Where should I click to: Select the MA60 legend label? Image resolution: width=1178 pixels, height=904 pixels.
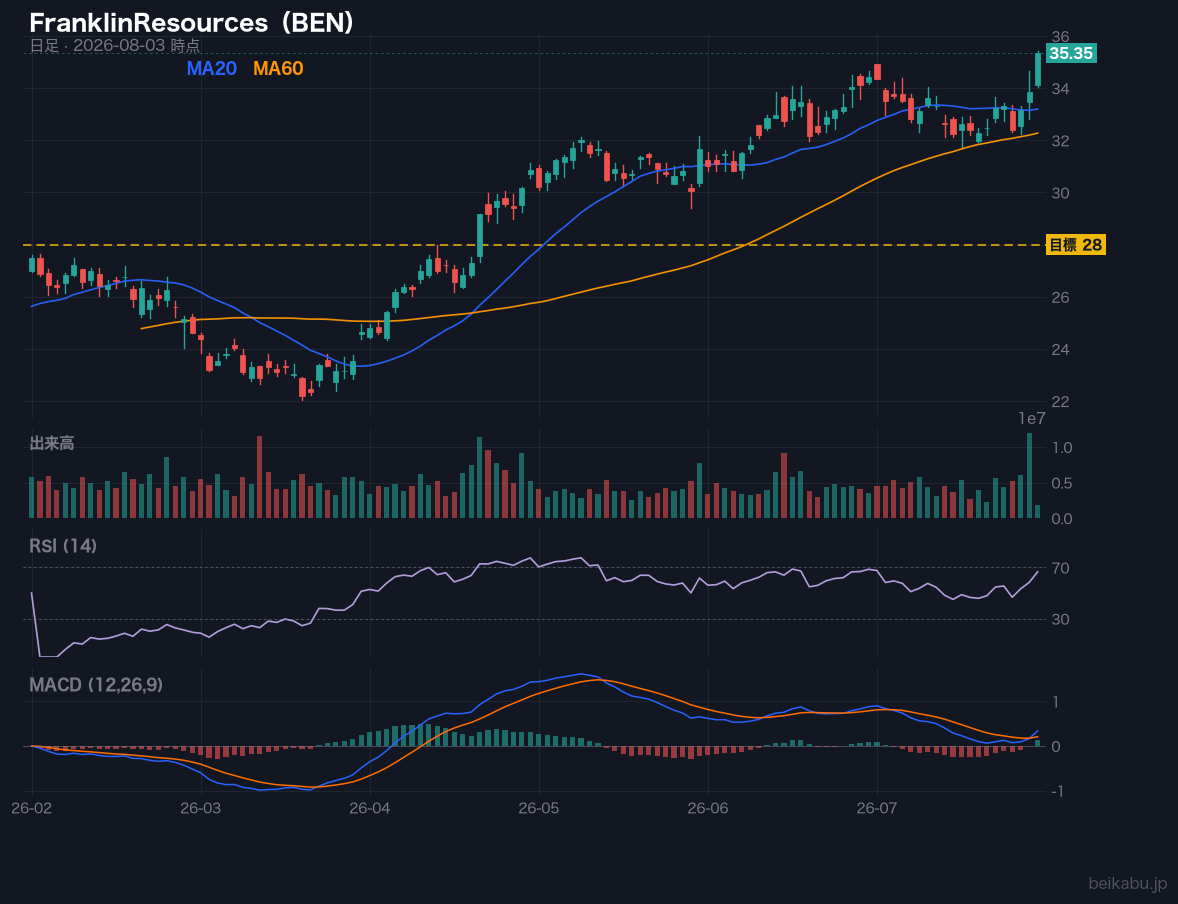click(278, 68)
